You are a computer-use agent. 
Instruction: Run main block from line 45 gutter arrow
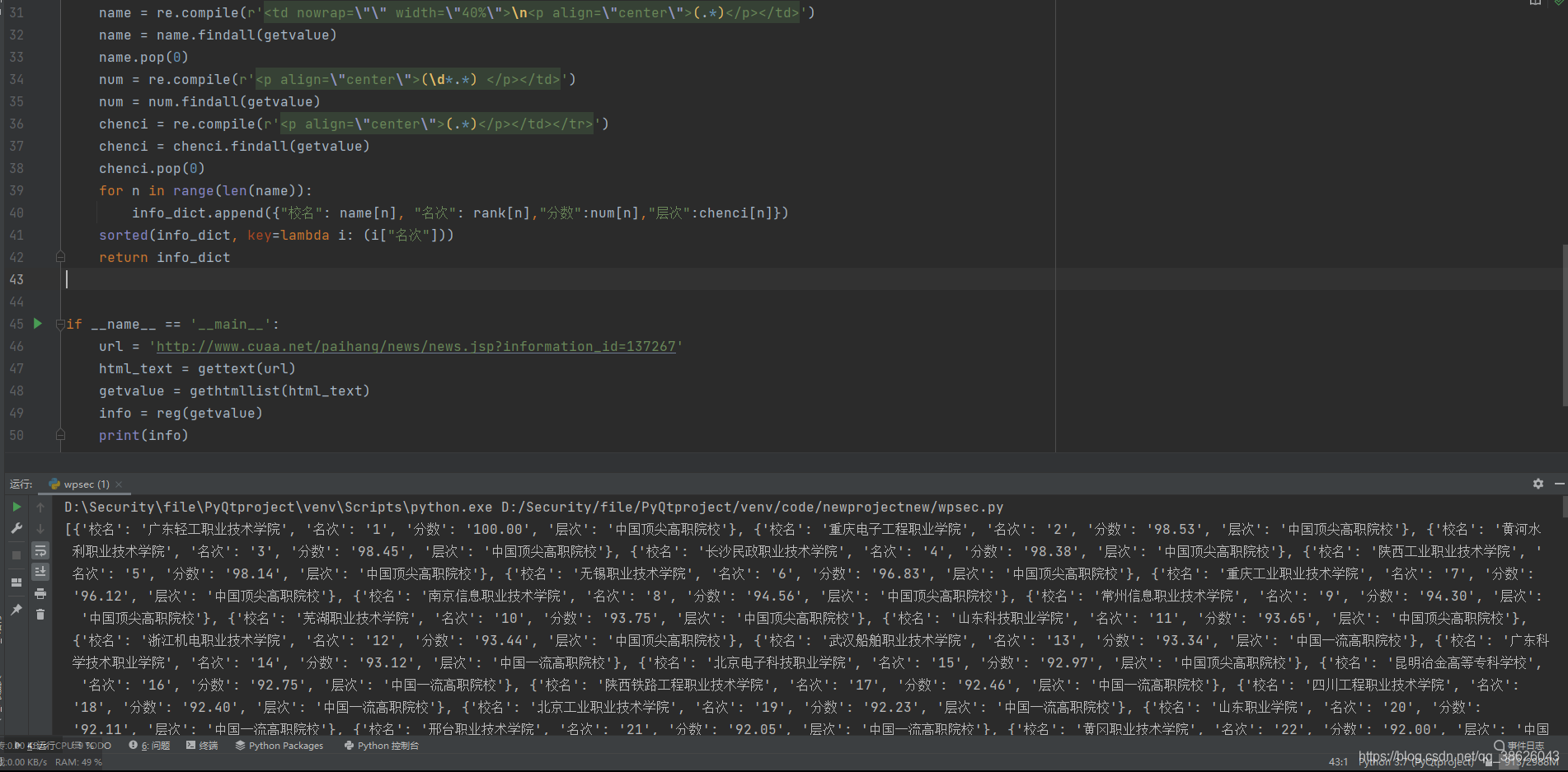[38, 324]
